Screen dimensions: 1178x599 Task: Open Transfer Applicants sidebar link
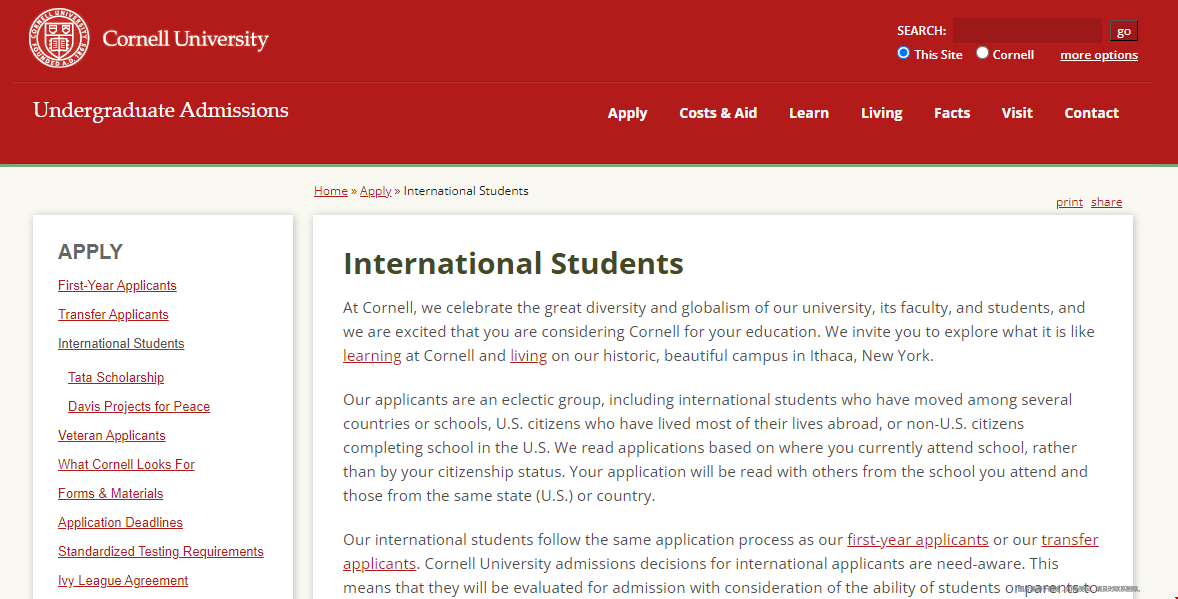pos(113,314)
